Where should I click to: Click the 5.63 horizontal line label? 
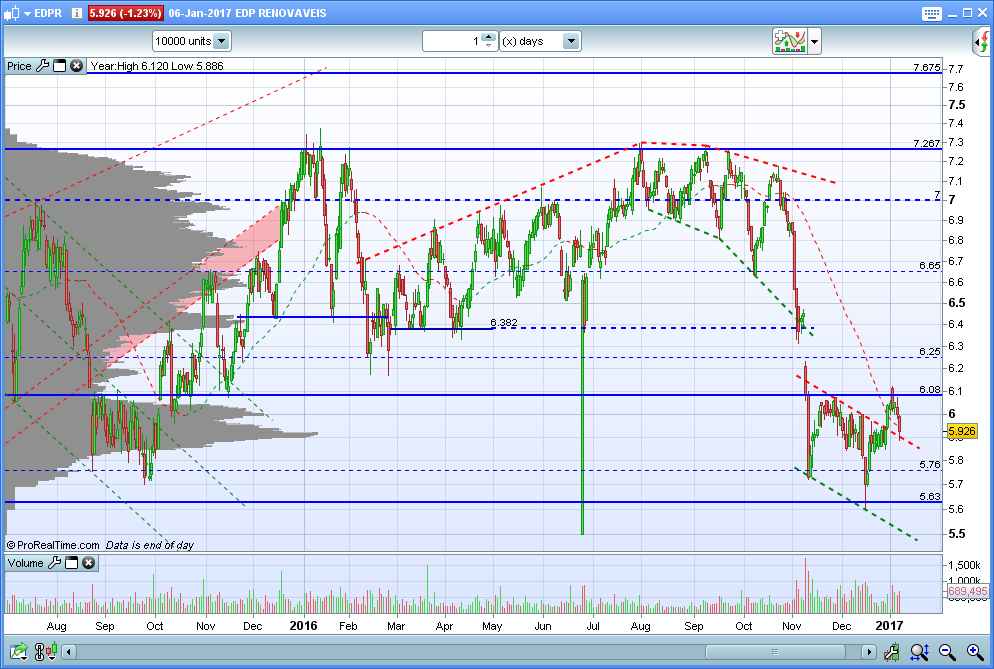[930, 497]
